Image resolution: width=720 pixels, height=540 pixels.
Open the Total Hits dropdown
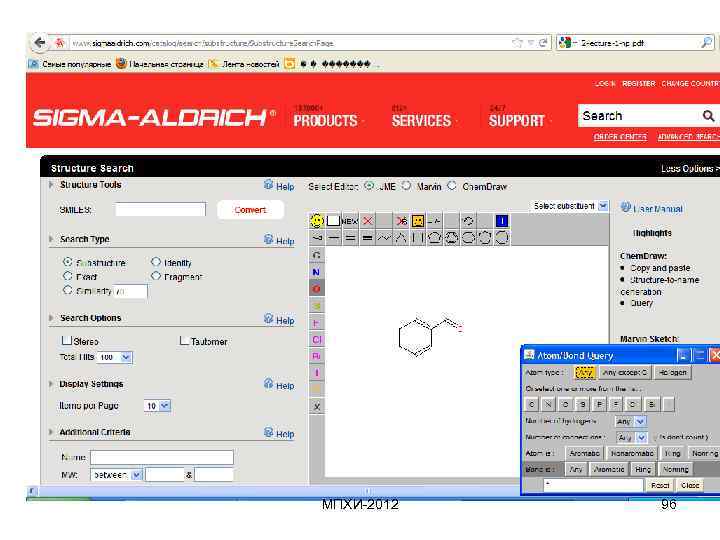pyautogui.click(x=126, y=357)
